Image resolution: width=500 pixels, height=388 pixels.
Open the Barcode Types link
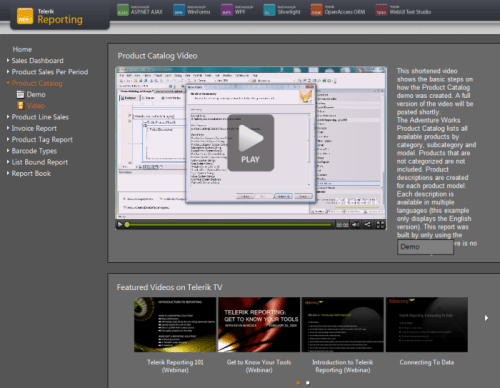(x=34, y=151)
